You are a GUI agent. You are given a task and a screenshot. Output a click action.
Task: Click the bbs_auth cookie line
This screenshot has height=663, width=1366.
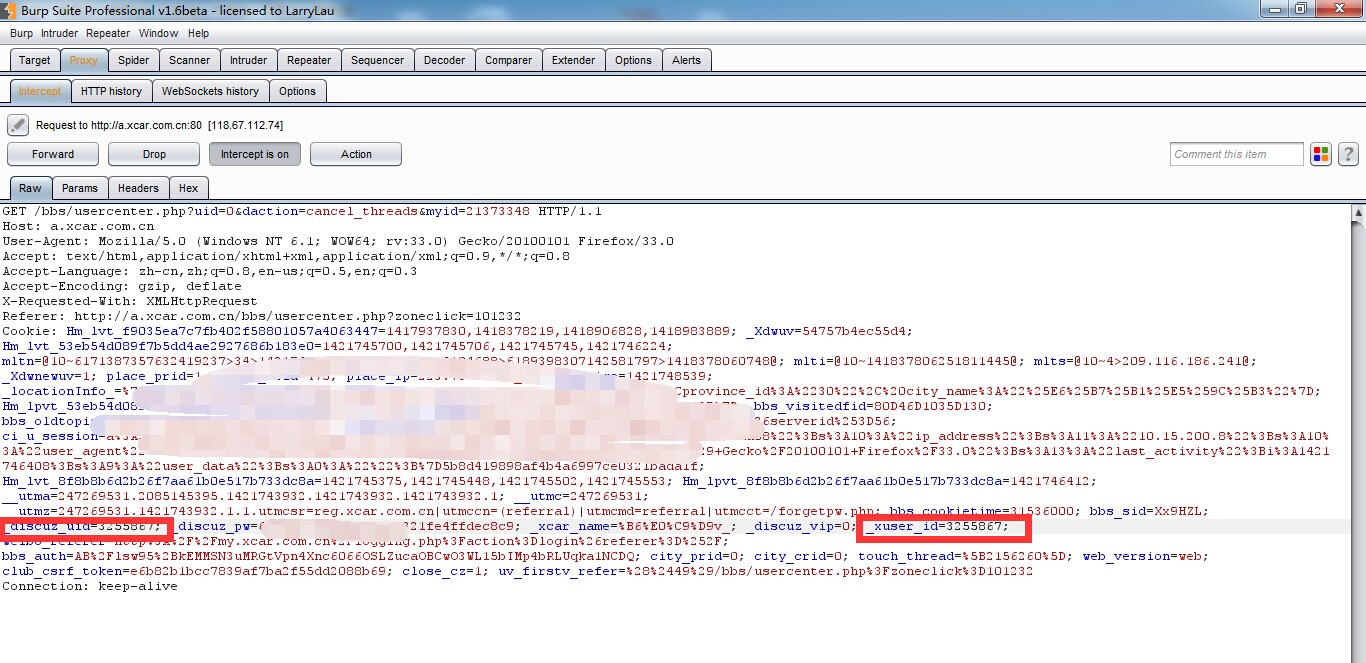(x=320, y=556)
